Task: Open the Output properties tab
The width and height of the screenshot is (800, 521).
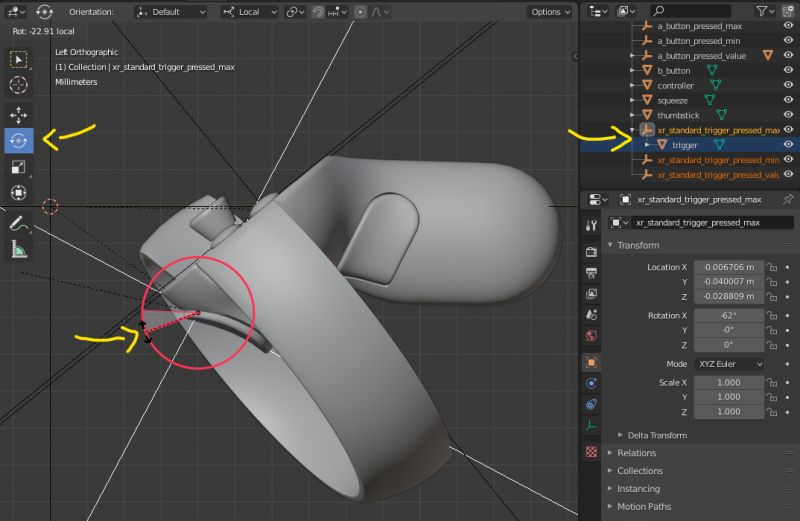Action: pyautogui.click(x=591, y=272)
